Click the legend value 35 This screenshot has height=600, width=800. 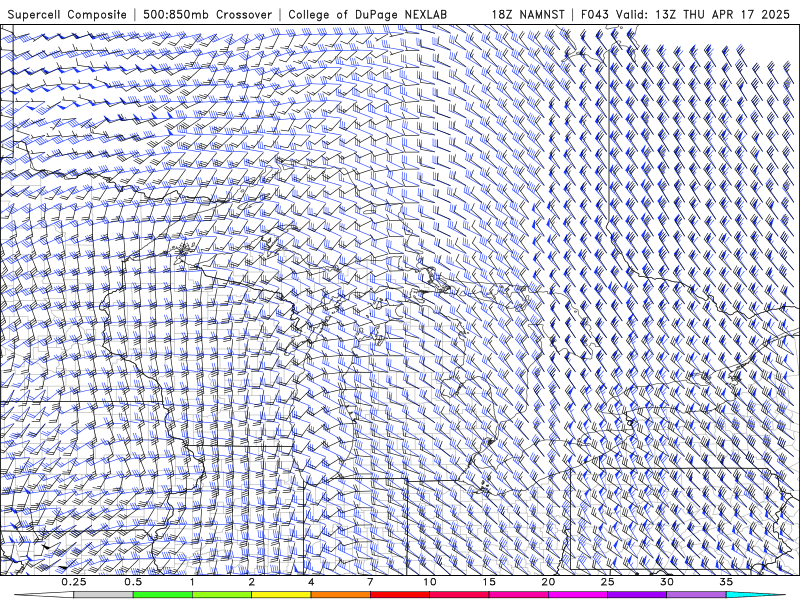pos(726,582)
